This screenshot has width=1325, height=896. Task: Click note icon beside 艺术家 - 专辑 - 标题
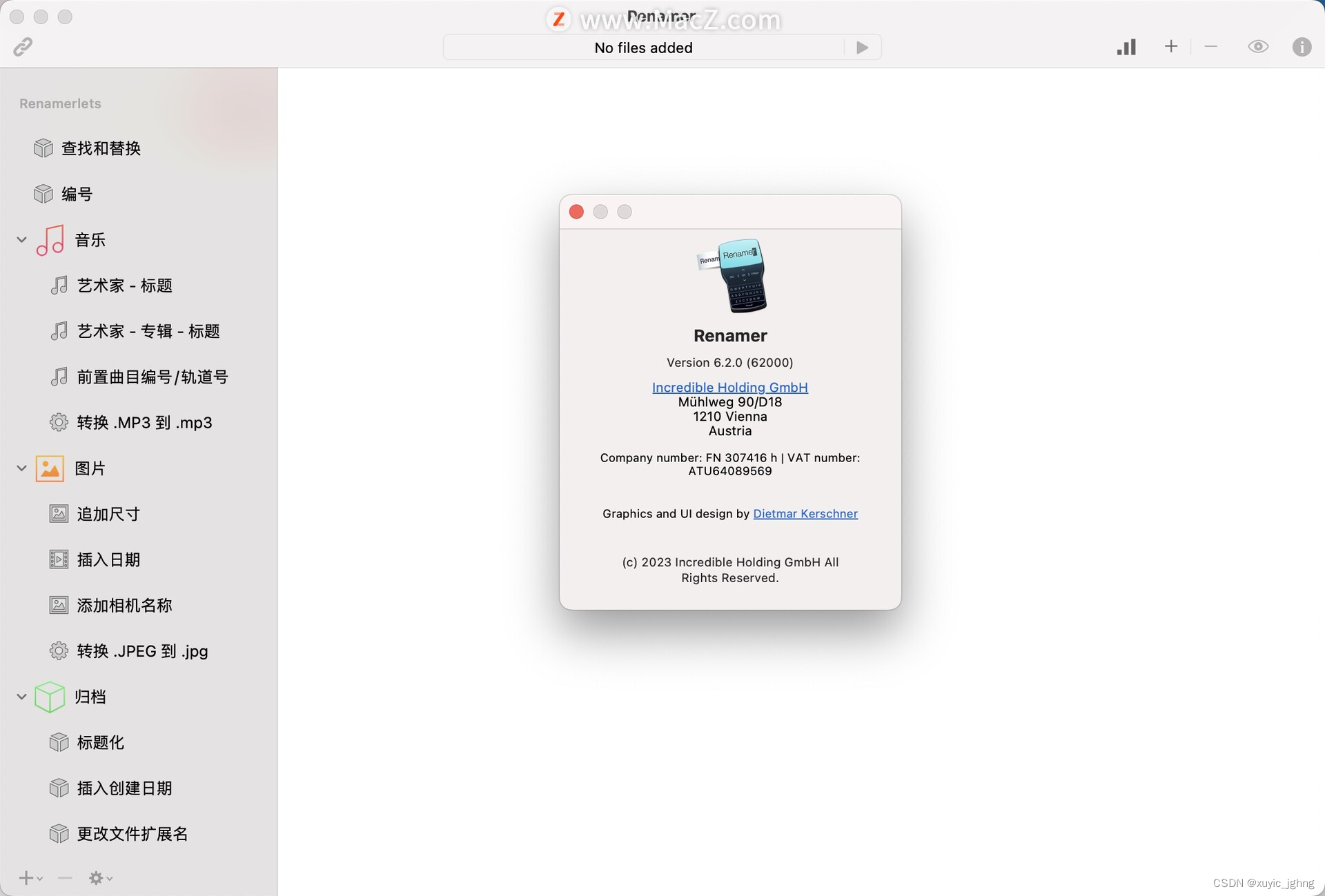59,331
